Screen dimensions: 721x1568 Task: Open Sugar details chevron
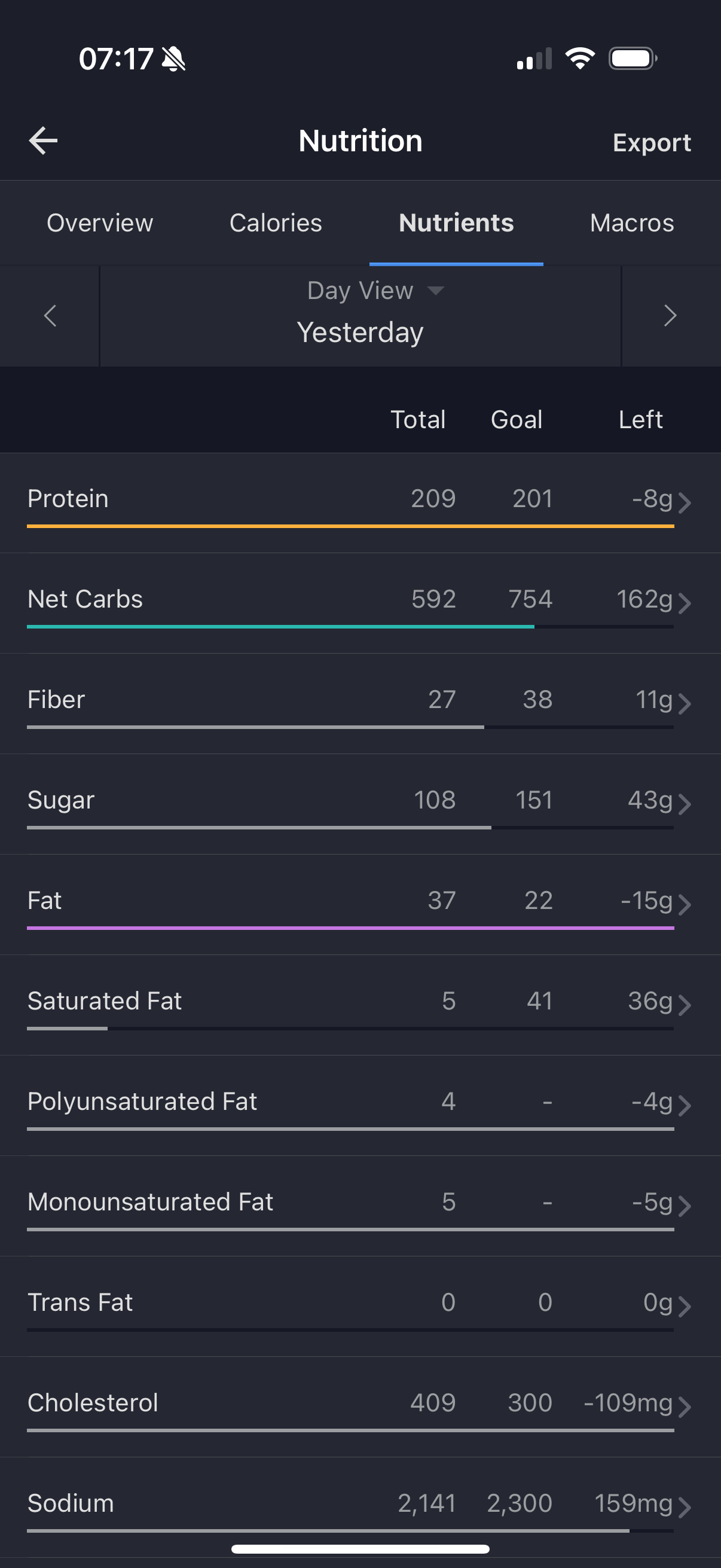(685, 805)
